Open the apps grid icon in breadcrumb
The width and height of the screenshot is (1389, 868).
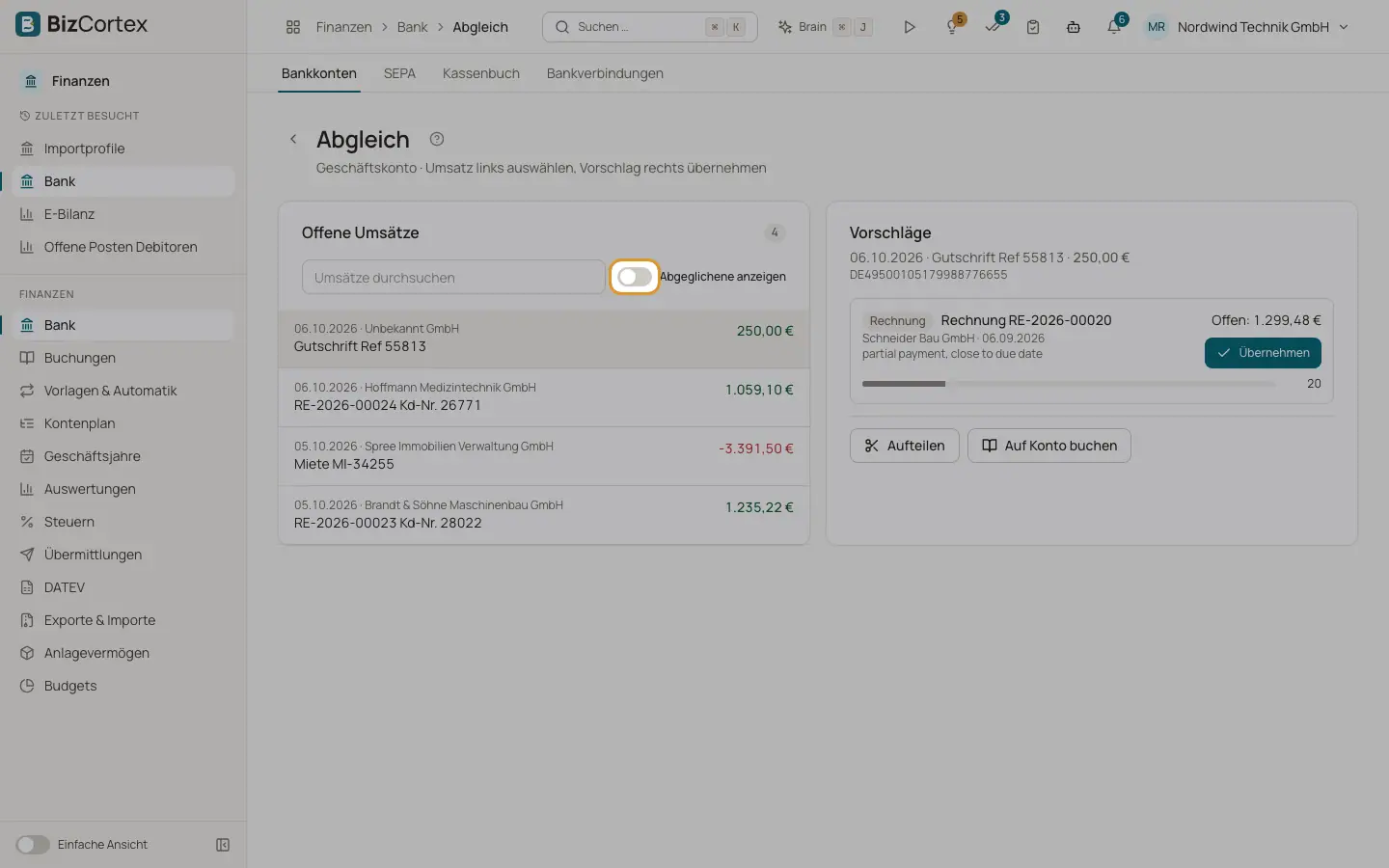coord(293,27)
